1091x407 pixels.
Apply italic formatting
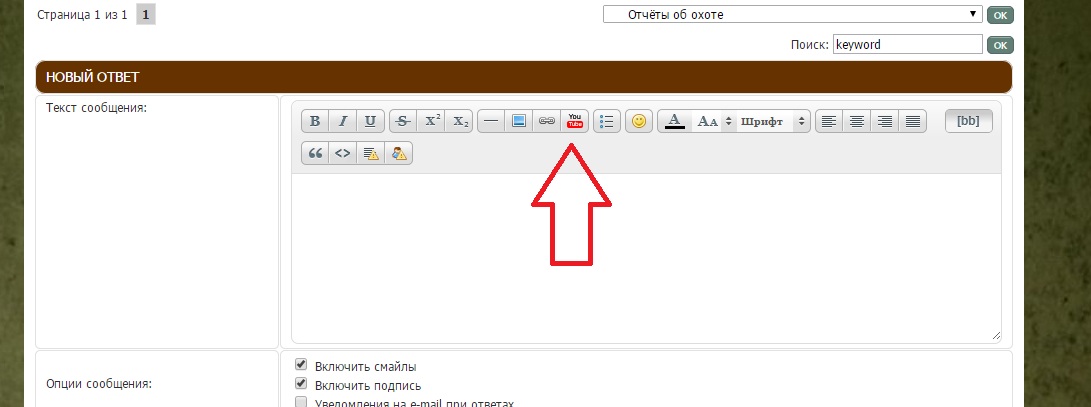tap(343, 121)
